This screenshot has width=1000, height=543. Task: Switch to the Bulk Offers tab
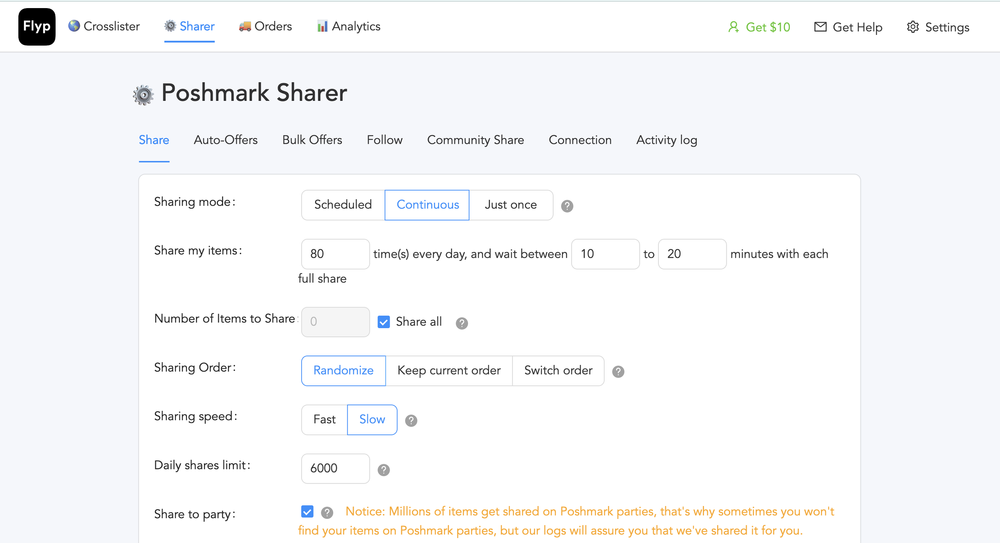click(312, 140)
